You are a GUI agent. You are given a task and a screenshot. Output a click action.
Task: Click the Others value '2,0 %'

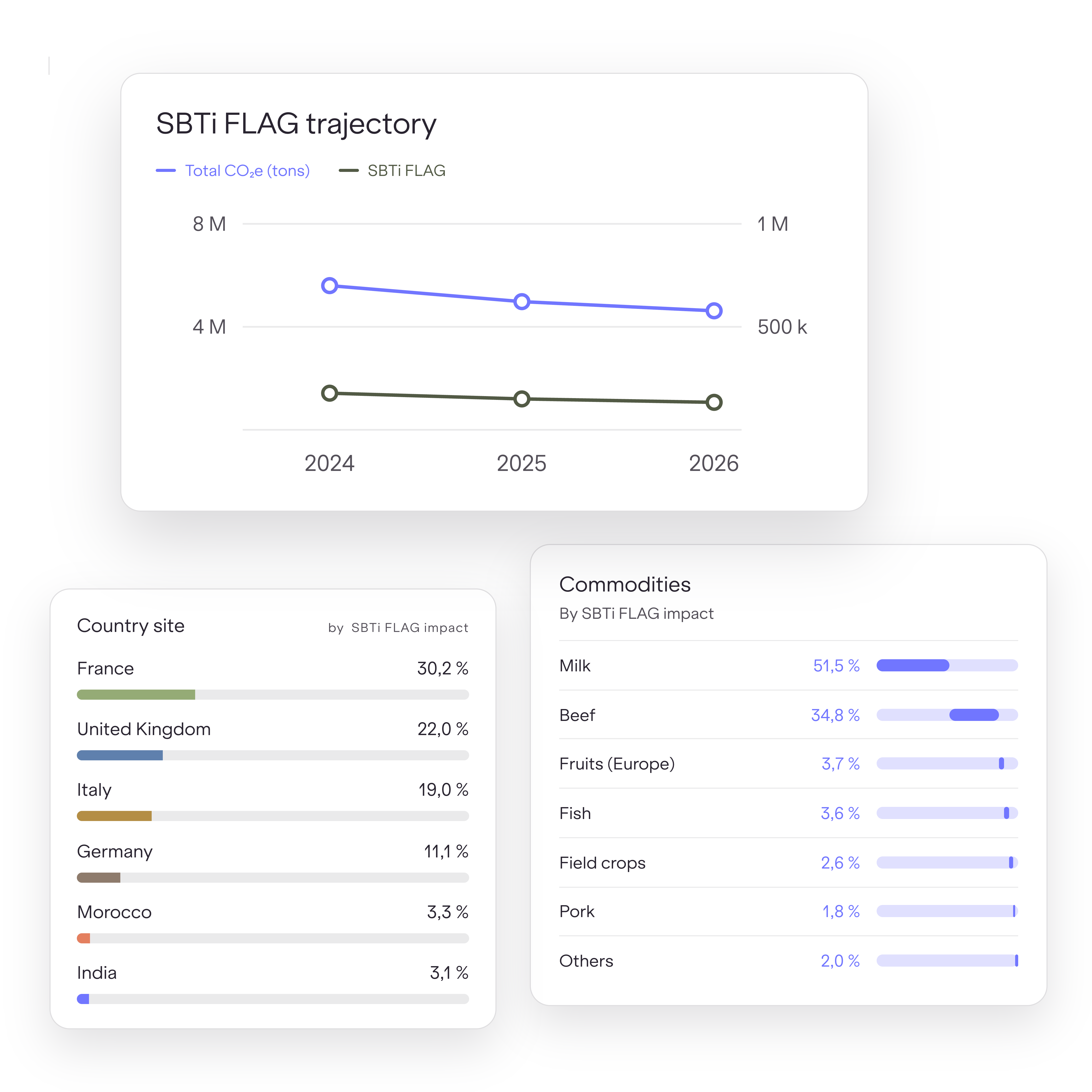click(840, 961)
